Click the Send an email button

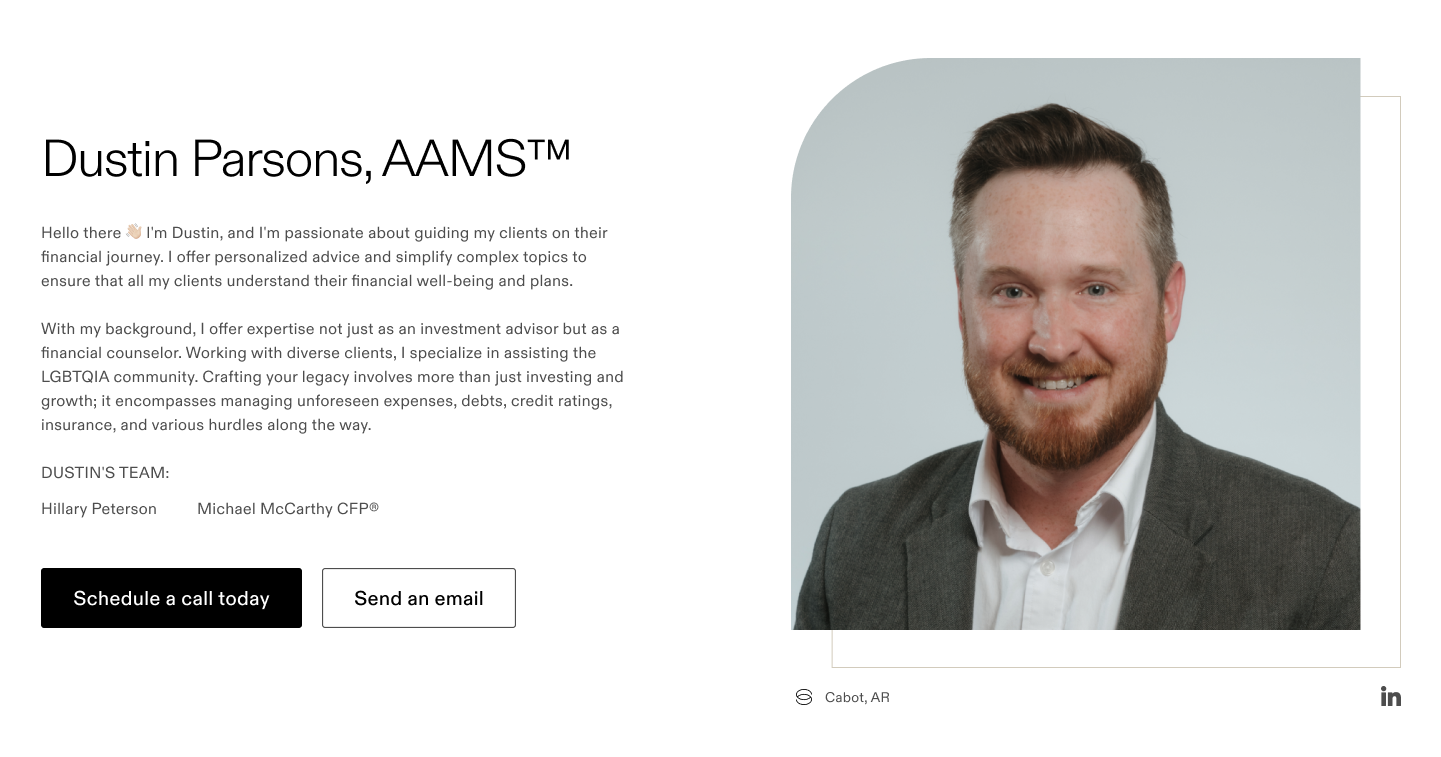click(x=419, y=598)
